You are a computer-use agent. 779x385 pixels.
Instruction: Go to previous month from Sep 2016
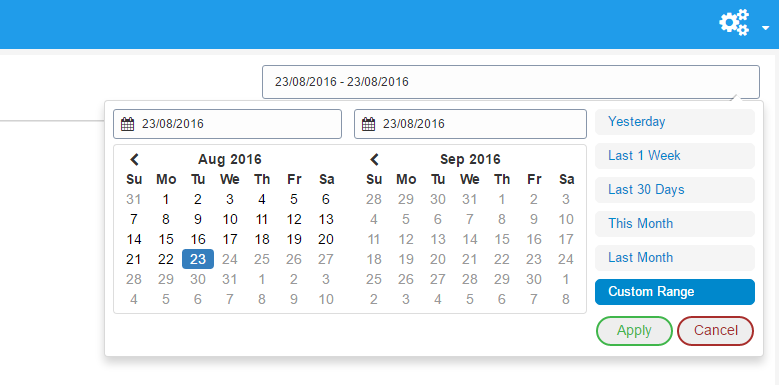(x=375, y=159)
